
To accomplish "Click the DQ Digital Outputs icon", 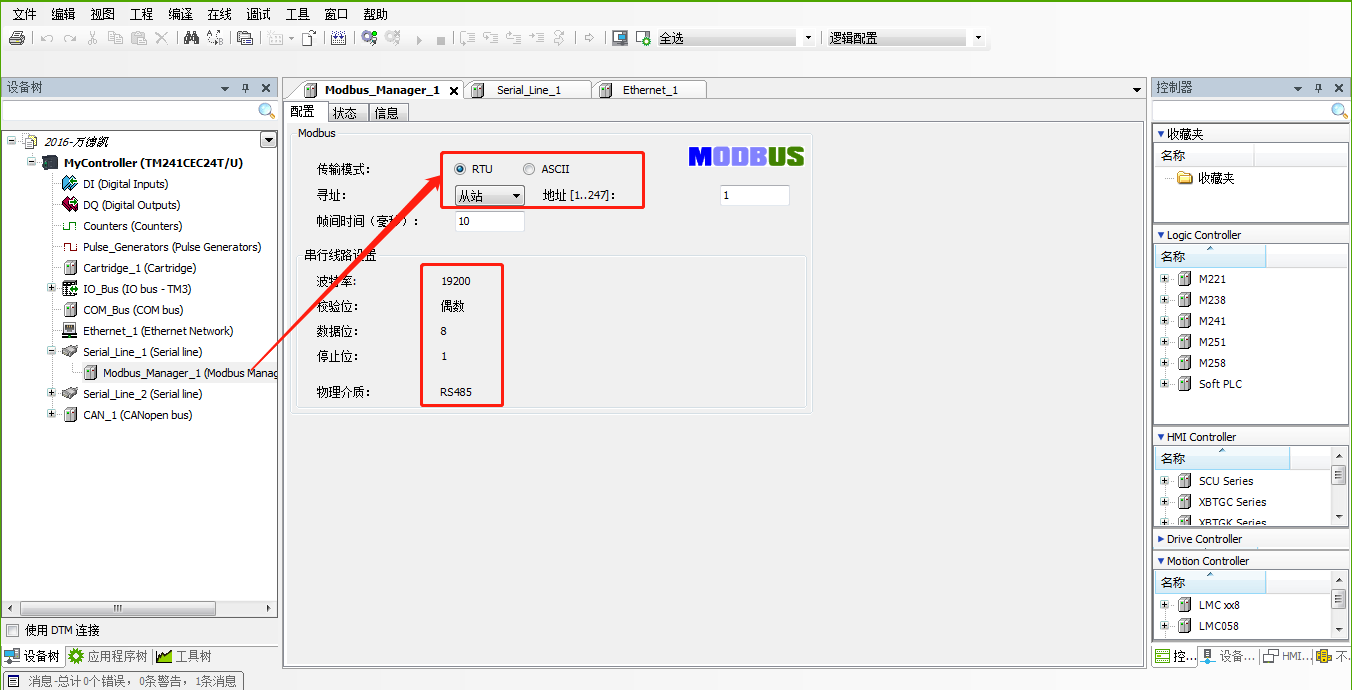I will (x=70, y=205).
